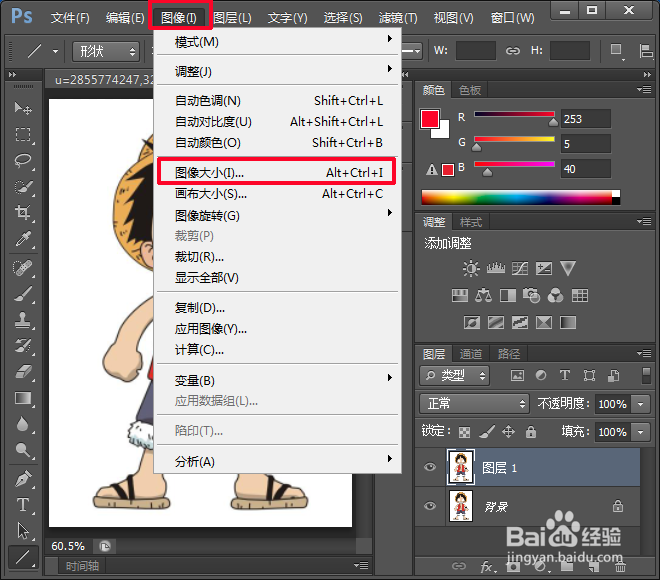
Task: Open the line tool preset picker arrow
Action: [56, 51]
